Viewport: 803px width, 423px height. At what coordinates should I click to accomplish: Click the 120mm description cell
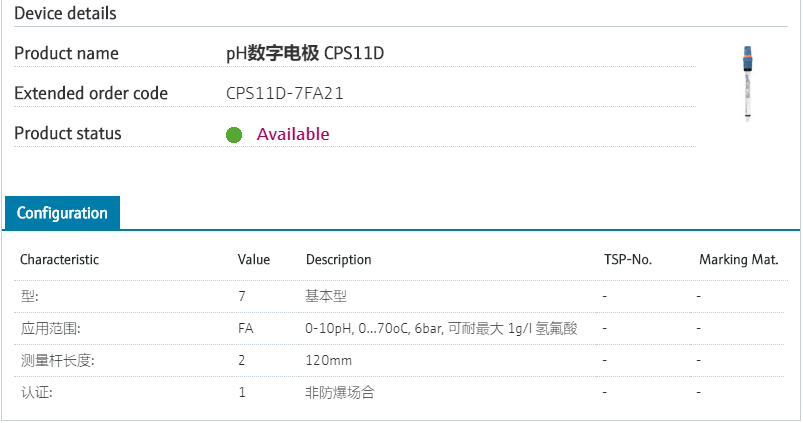(329, 360)
